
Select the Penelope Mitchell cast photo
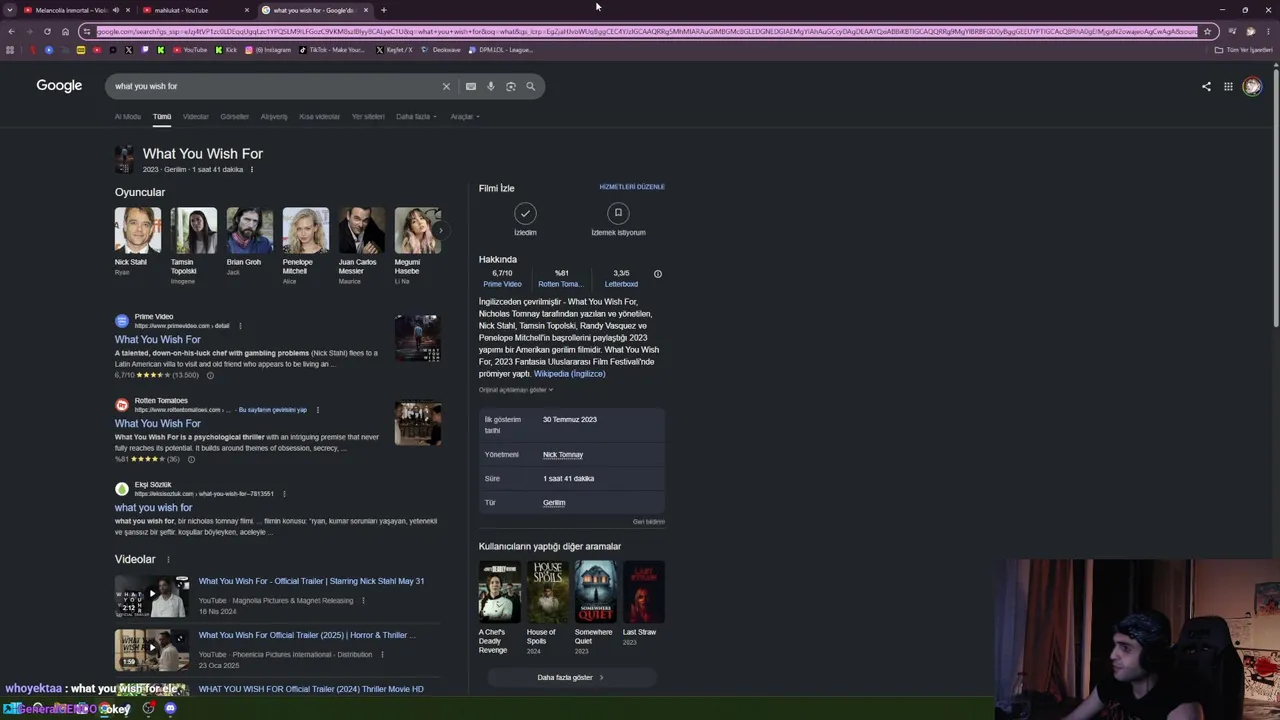tap(305, 231)
